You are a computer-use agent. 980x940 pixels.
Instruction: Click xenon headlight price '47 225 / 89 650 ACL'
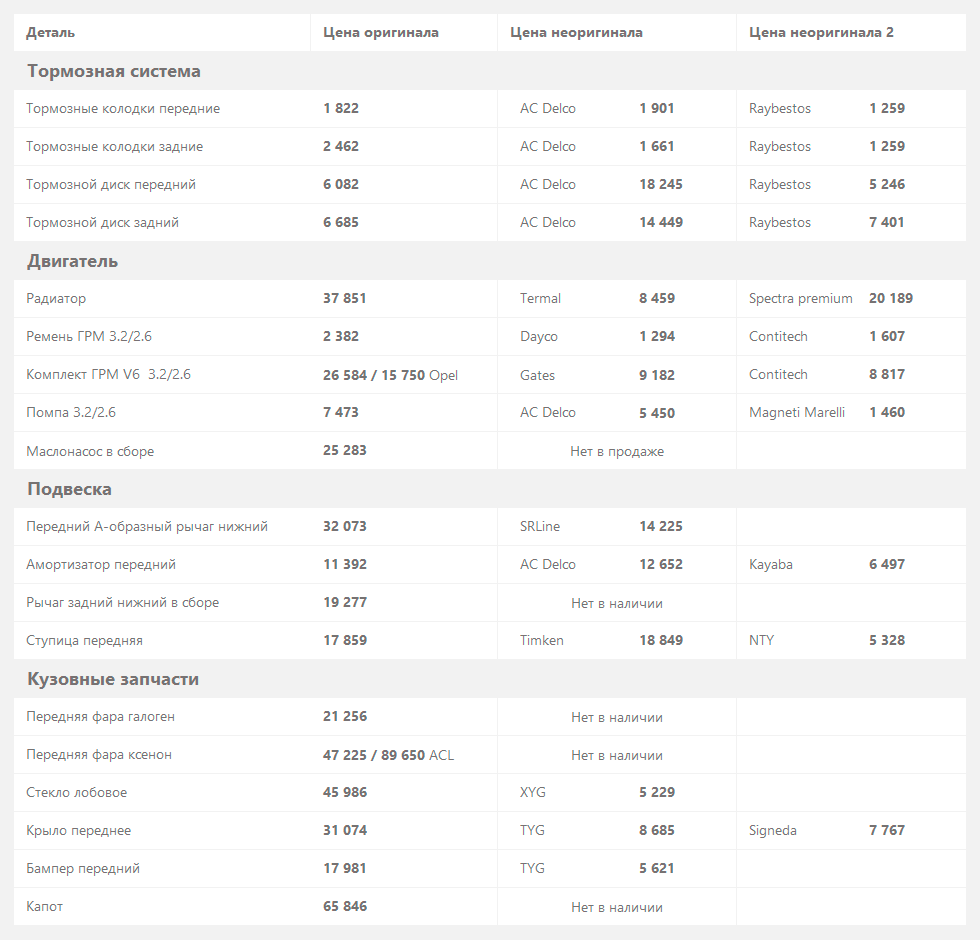[389, 755]
